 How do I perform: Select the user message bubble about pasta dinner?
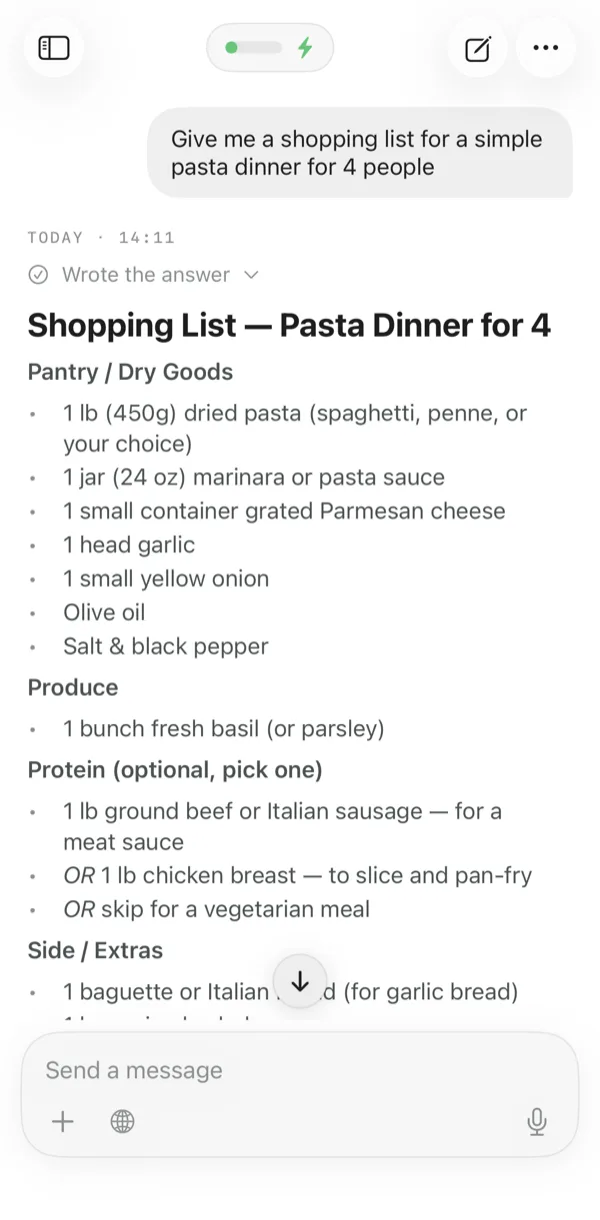[x=360, y=153]
